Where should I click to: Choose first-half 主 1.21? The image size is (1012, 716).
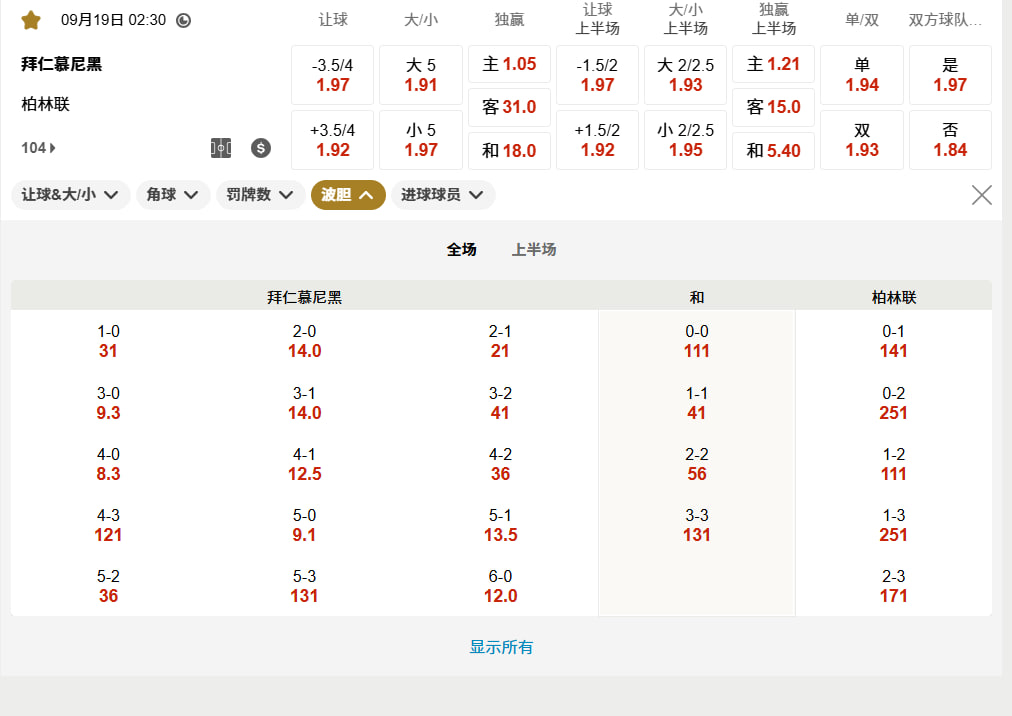pyautogui.click(x=773, y=64)
